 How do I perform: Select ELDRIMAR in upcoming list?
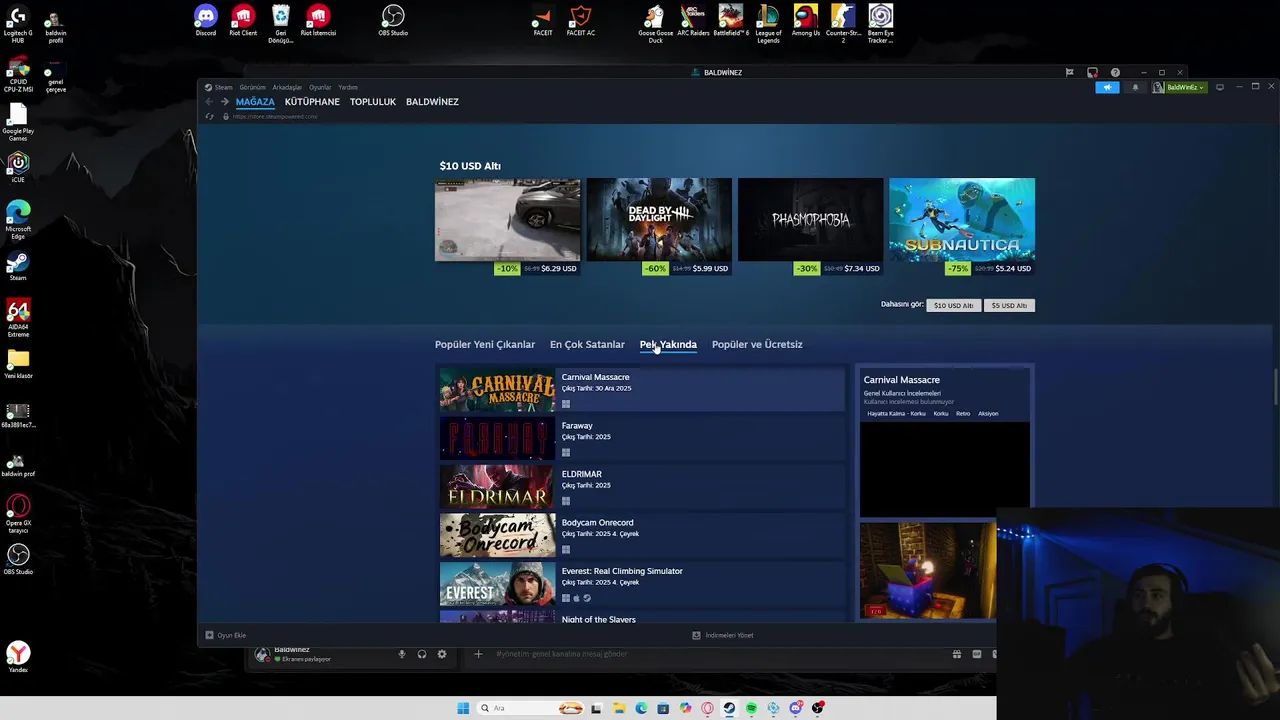642,486
